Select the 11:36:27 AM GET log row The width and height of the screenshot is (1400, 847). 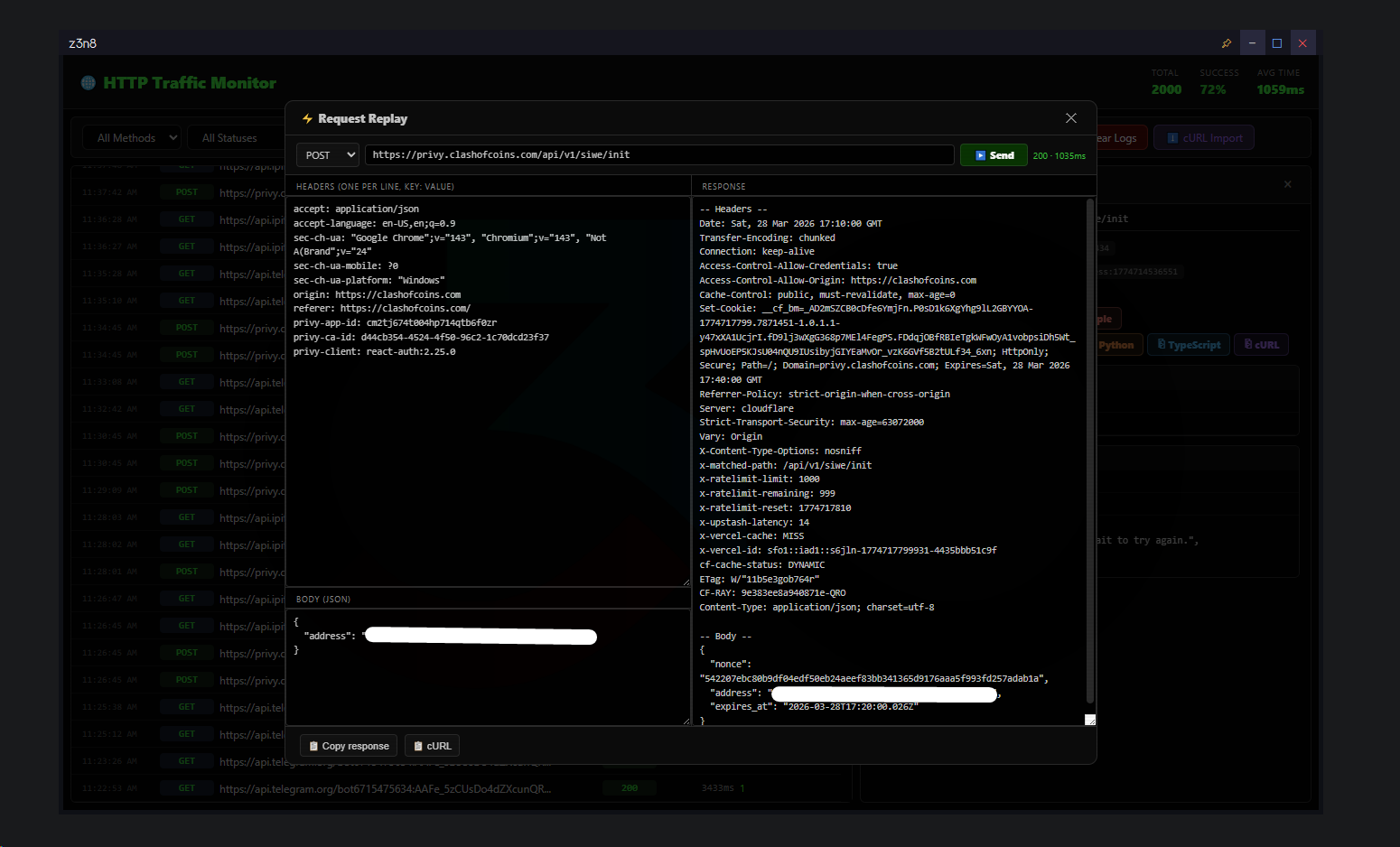(x=179, y=247)
